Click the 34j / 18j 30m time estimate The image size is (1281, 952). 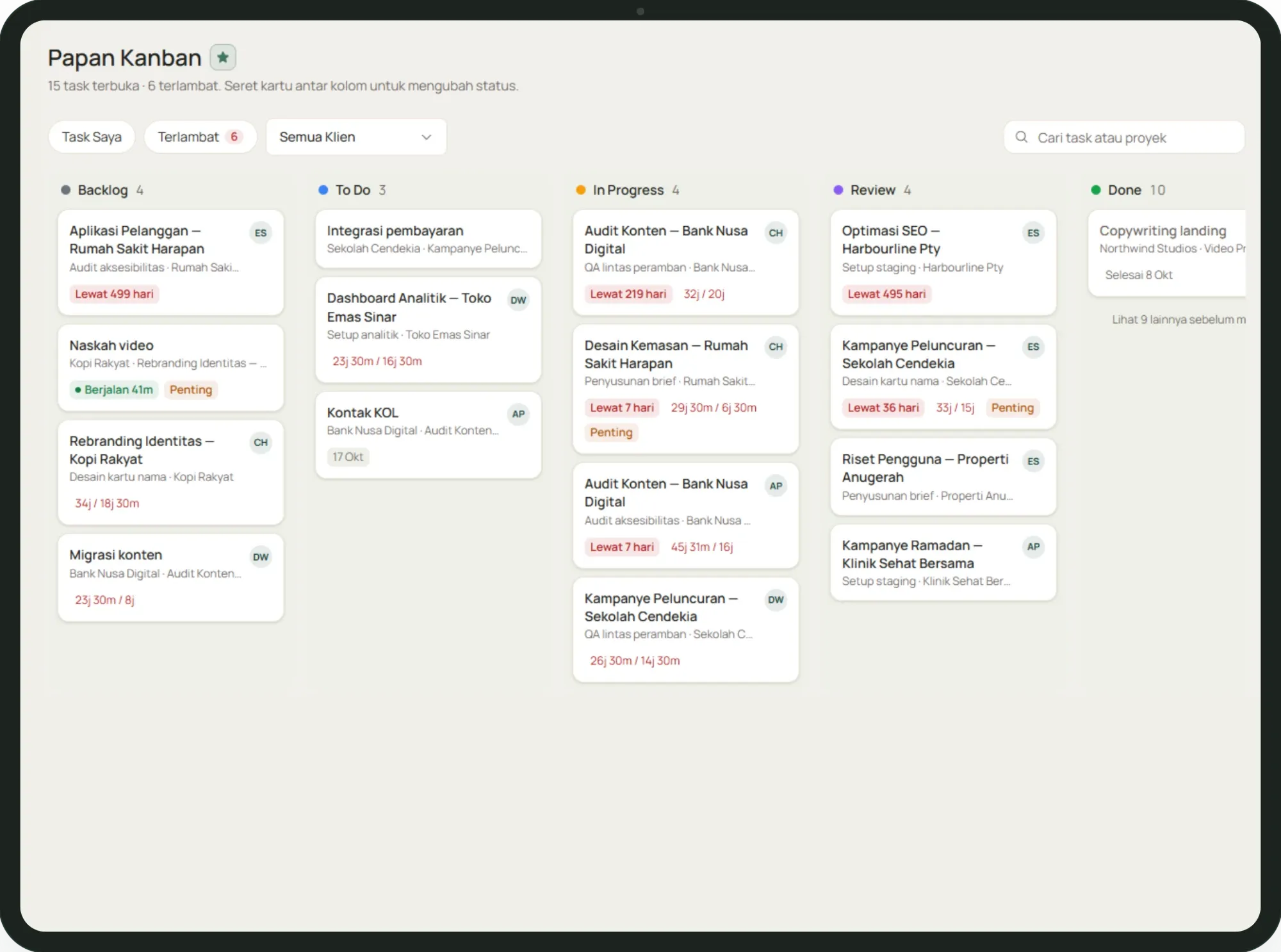tap(107, 504)
